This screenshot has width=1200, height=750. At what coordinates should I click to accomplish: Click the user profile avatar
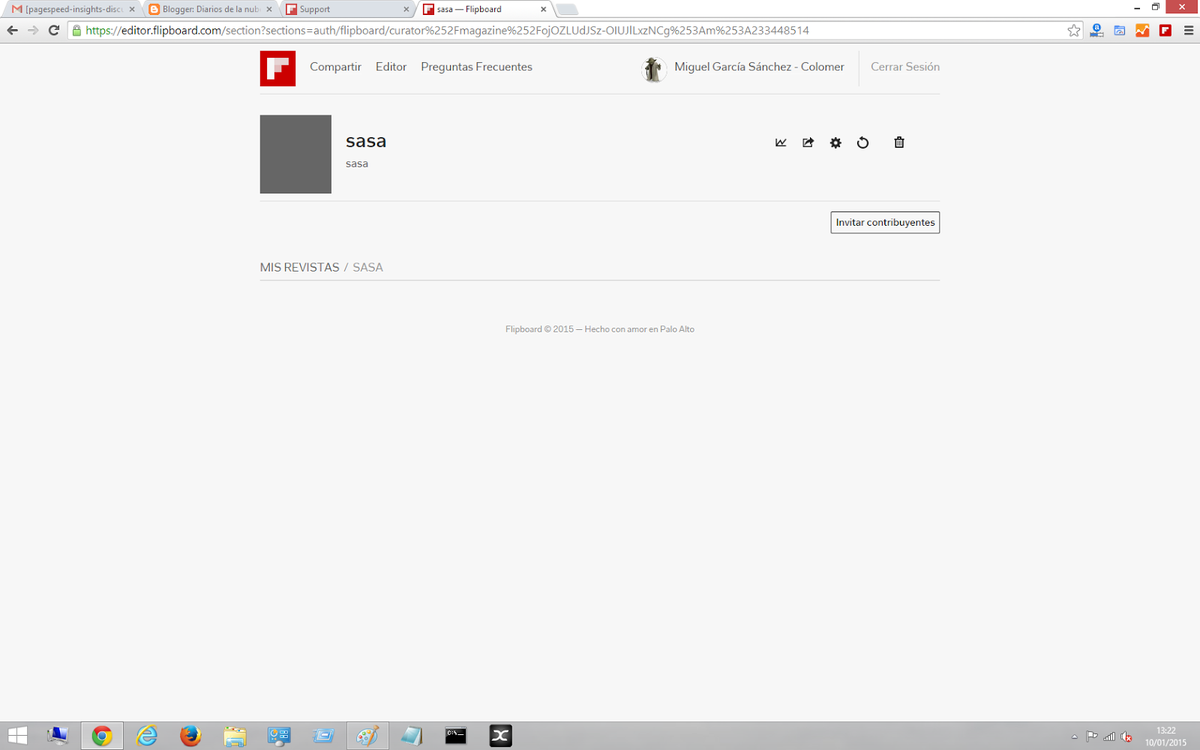(x=654, y=68)
